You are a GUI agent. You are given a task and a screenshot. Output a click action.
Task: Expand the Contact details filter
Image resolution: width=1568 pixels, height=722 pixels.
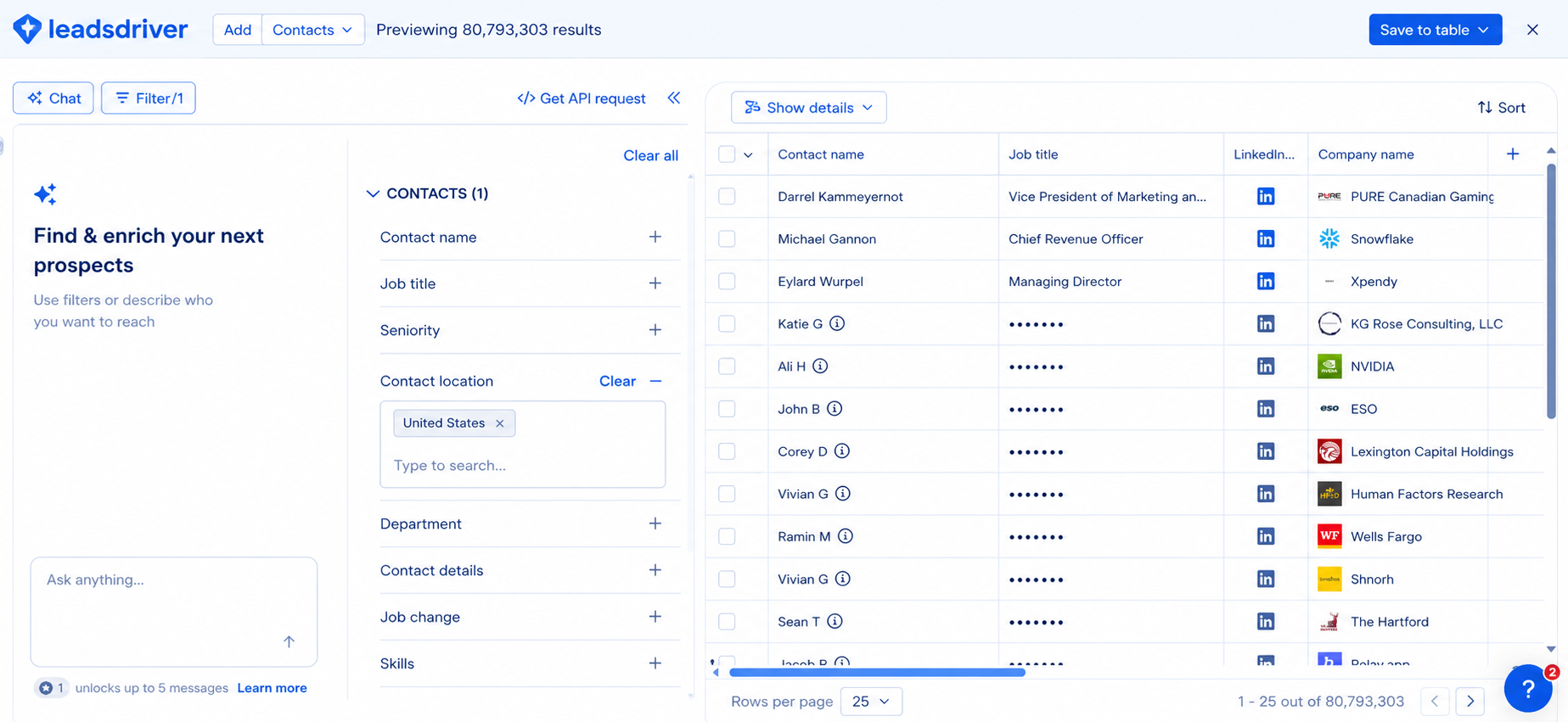click(x=655, y=570)
